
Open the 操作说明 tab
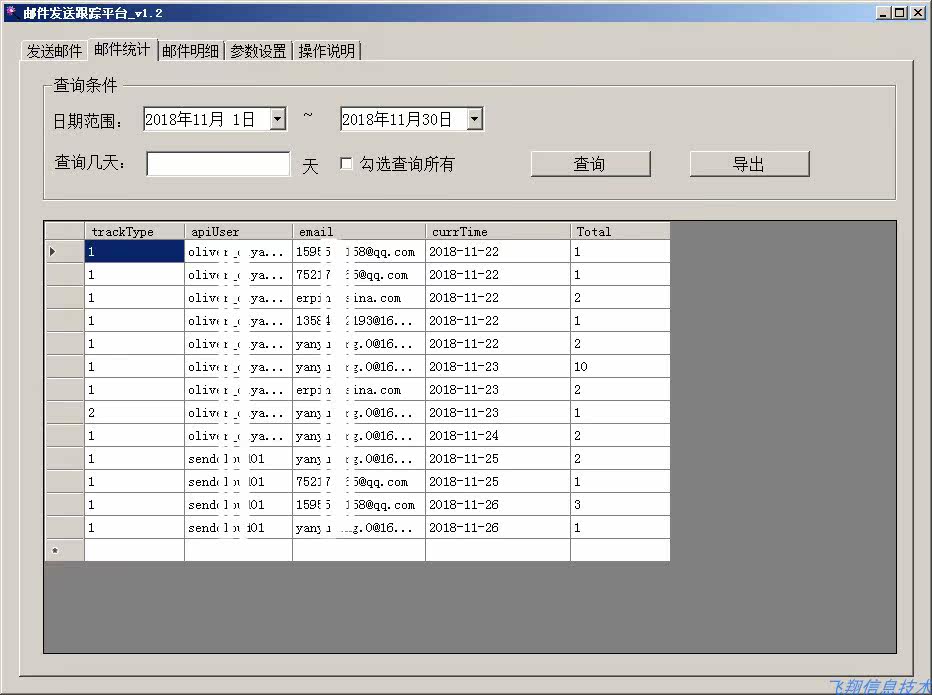[x=327, y=51]
